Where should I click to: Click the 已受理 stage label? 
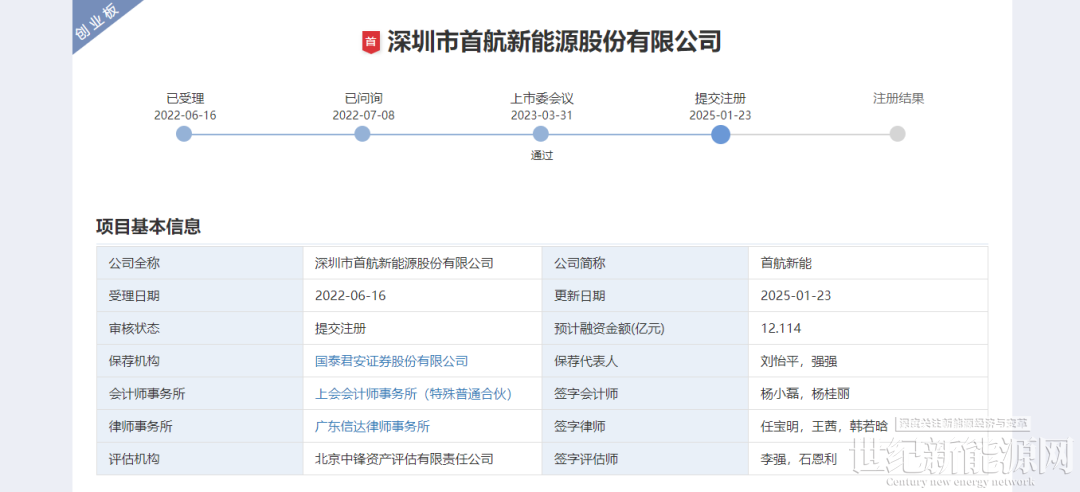click(x=185, y=99)
